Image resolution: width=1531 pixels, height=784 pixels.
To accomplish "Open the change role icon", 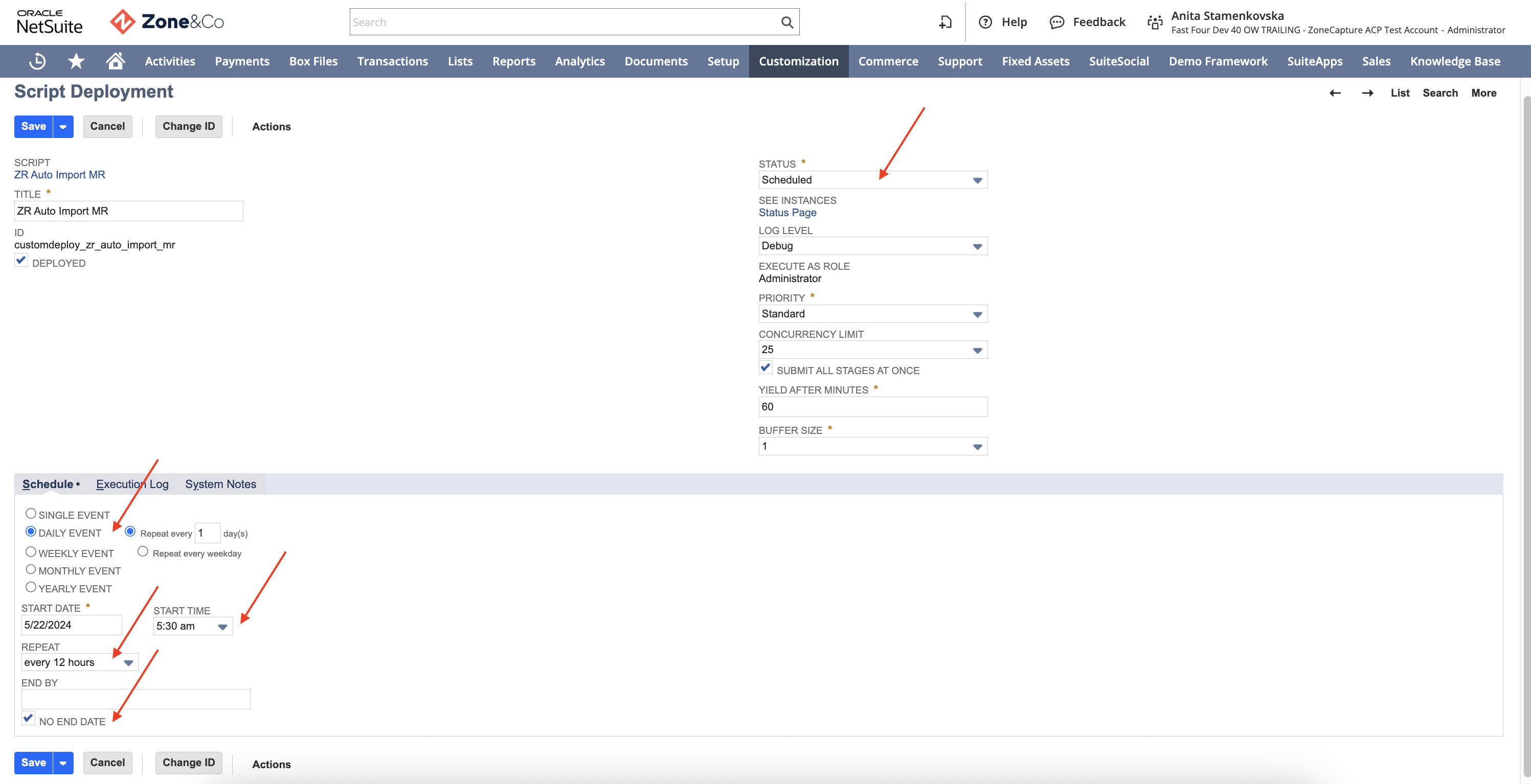I will [1155, 22].
